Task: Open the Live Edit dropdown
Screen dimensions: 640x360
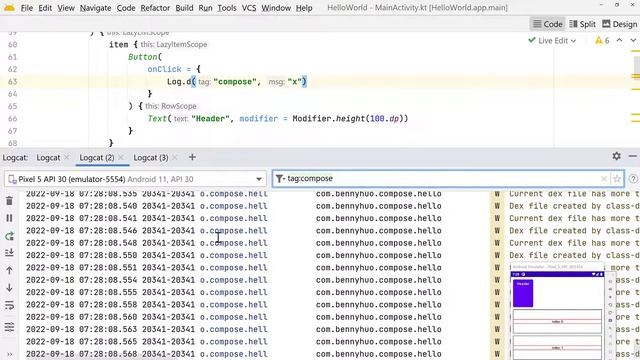Action: [552, 40]
